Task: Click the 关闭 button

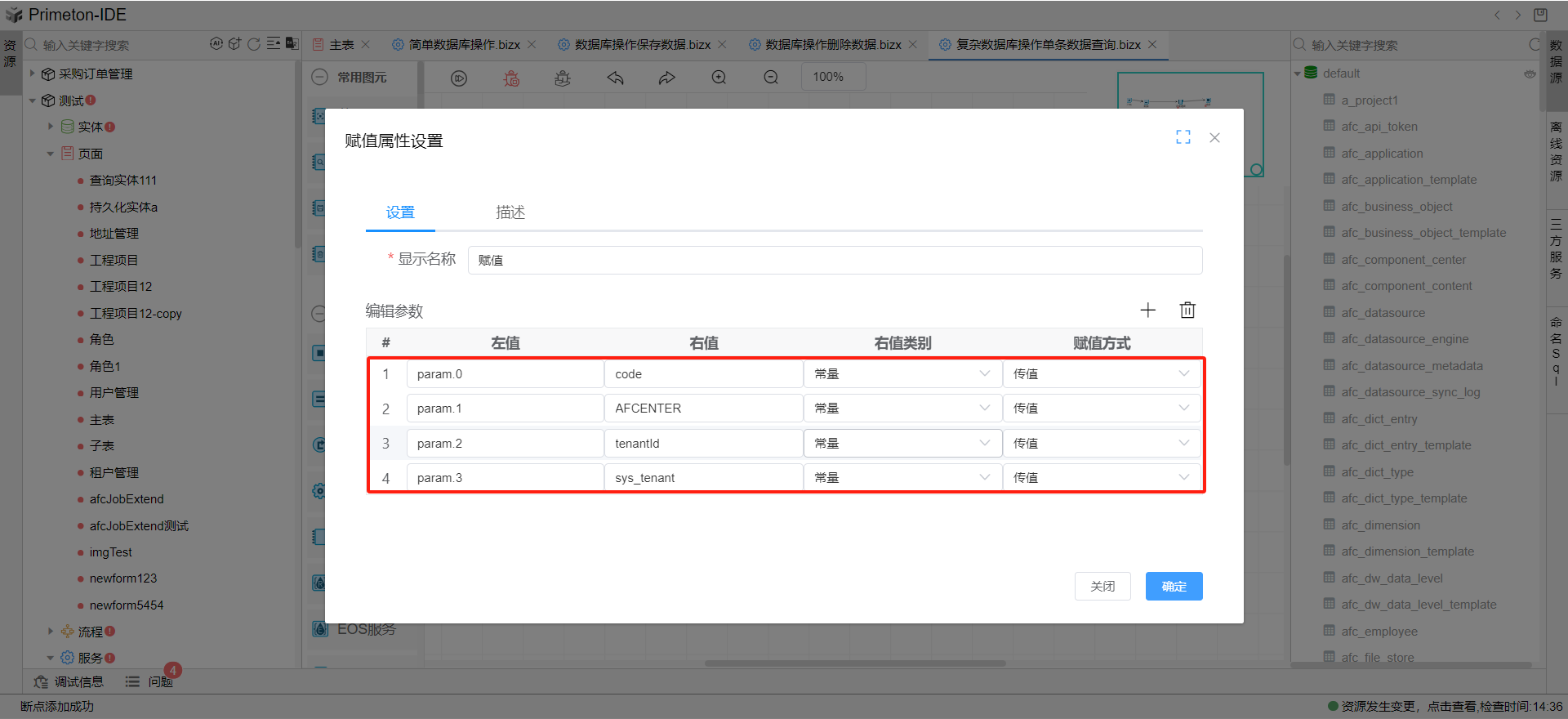Action: [x=1102, y=587]
